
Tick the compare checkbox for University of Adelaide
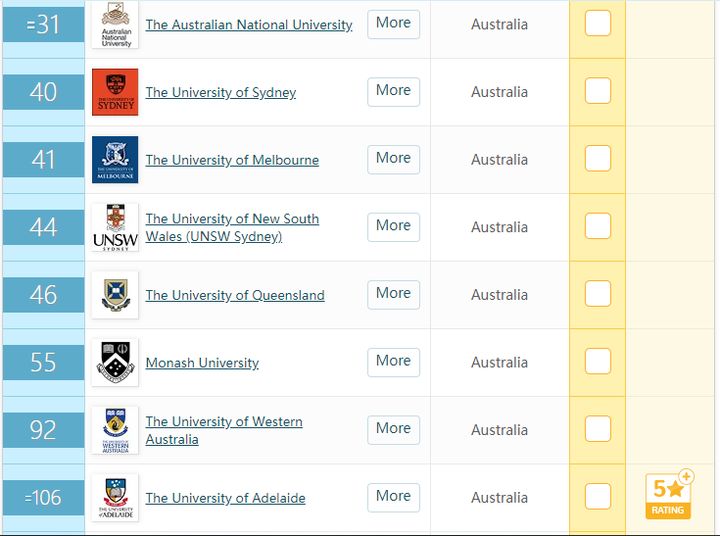(x=597, y=496)
